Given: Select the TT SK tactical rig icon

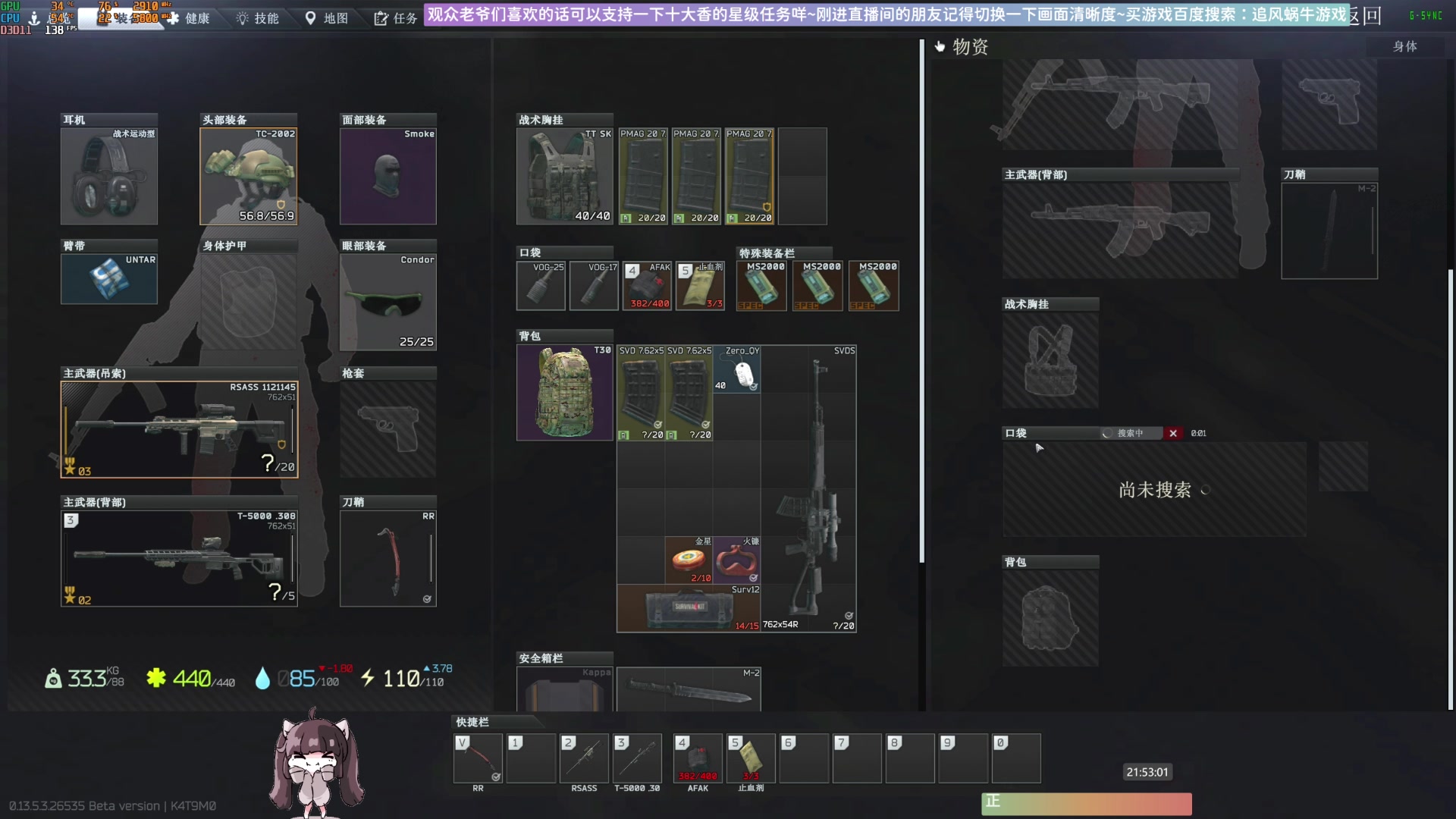Looking at the screenshot, I should pyautogui.click(x=565, y=176).
